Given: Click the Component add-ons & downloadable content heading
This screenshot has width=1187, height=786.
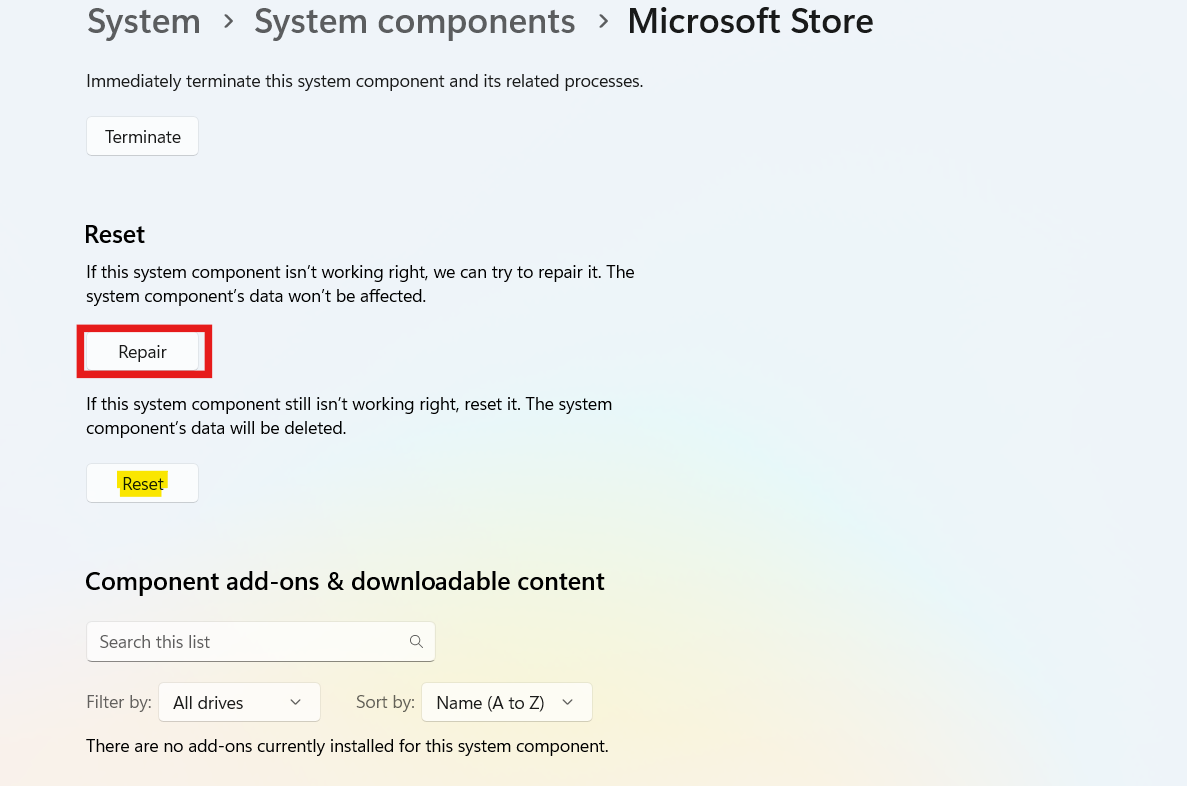Looking at the screenshot, I should 345,580.
